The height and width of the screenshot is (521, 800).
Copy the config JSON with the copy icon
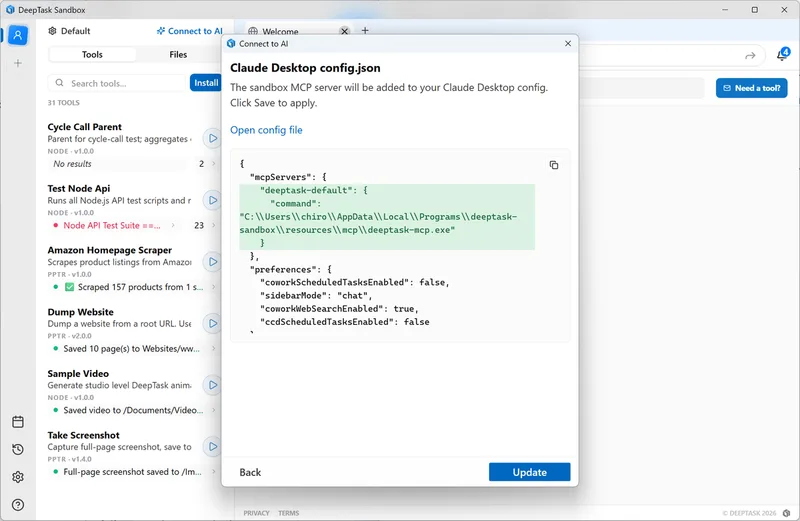click(554, 165)
